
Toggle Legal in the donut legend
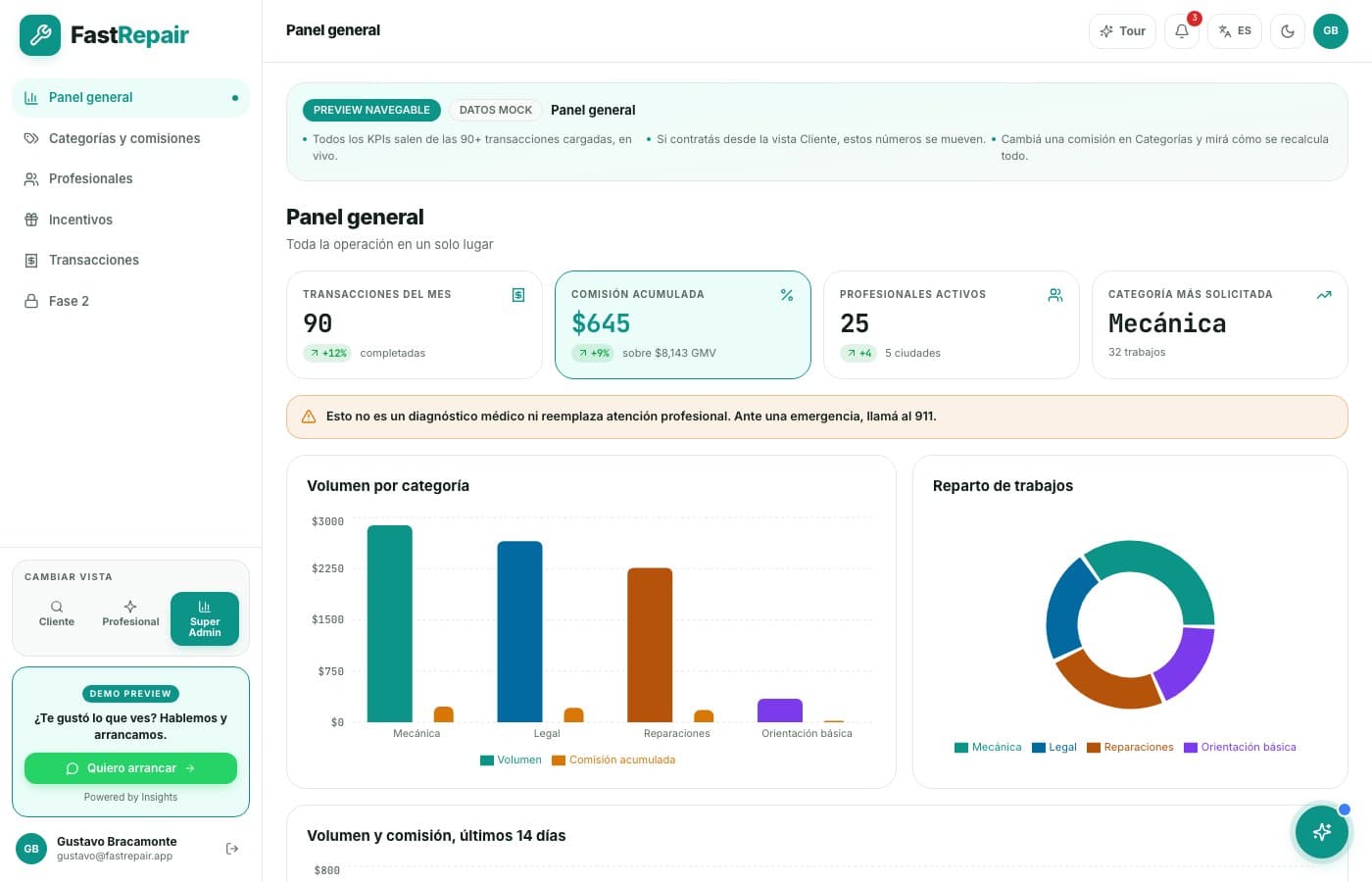pyautogui.click(x=1054, y=747)
